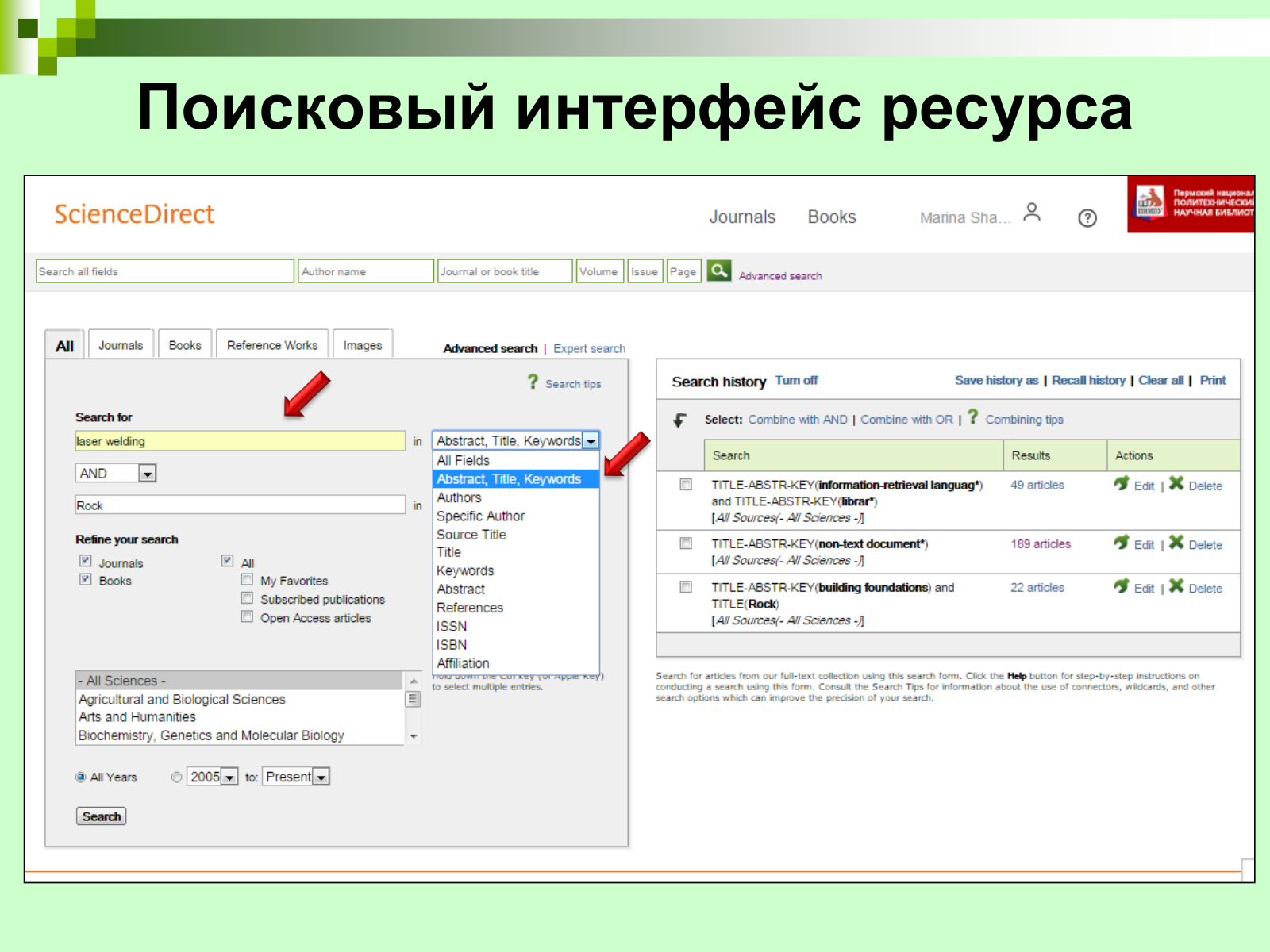The width and height of the screenshot is (1270, 952).
Task: Check the building foundations history row
Action: [686, 587]
